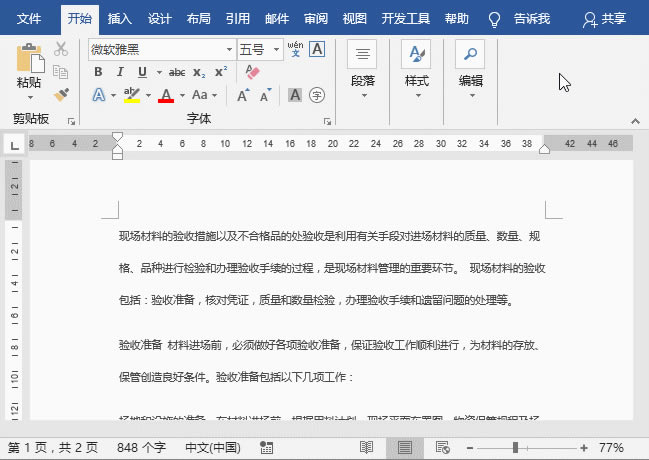Viewport: 649px width, 460px height.
Task: Open the Styles gallery icon
Action: tap(416, 54)
